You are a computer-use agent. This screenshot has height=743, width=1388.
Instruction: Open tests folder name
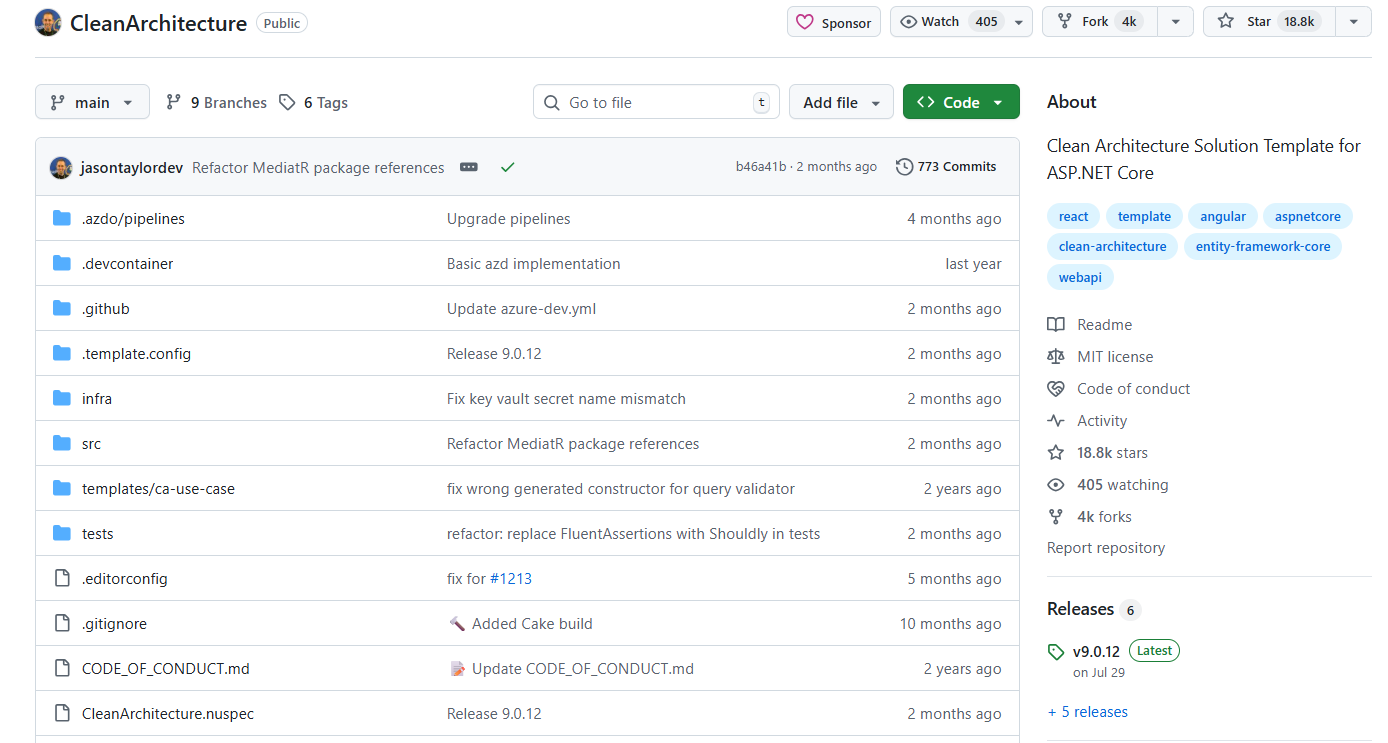pyautogui.click(x=98, y=533)
